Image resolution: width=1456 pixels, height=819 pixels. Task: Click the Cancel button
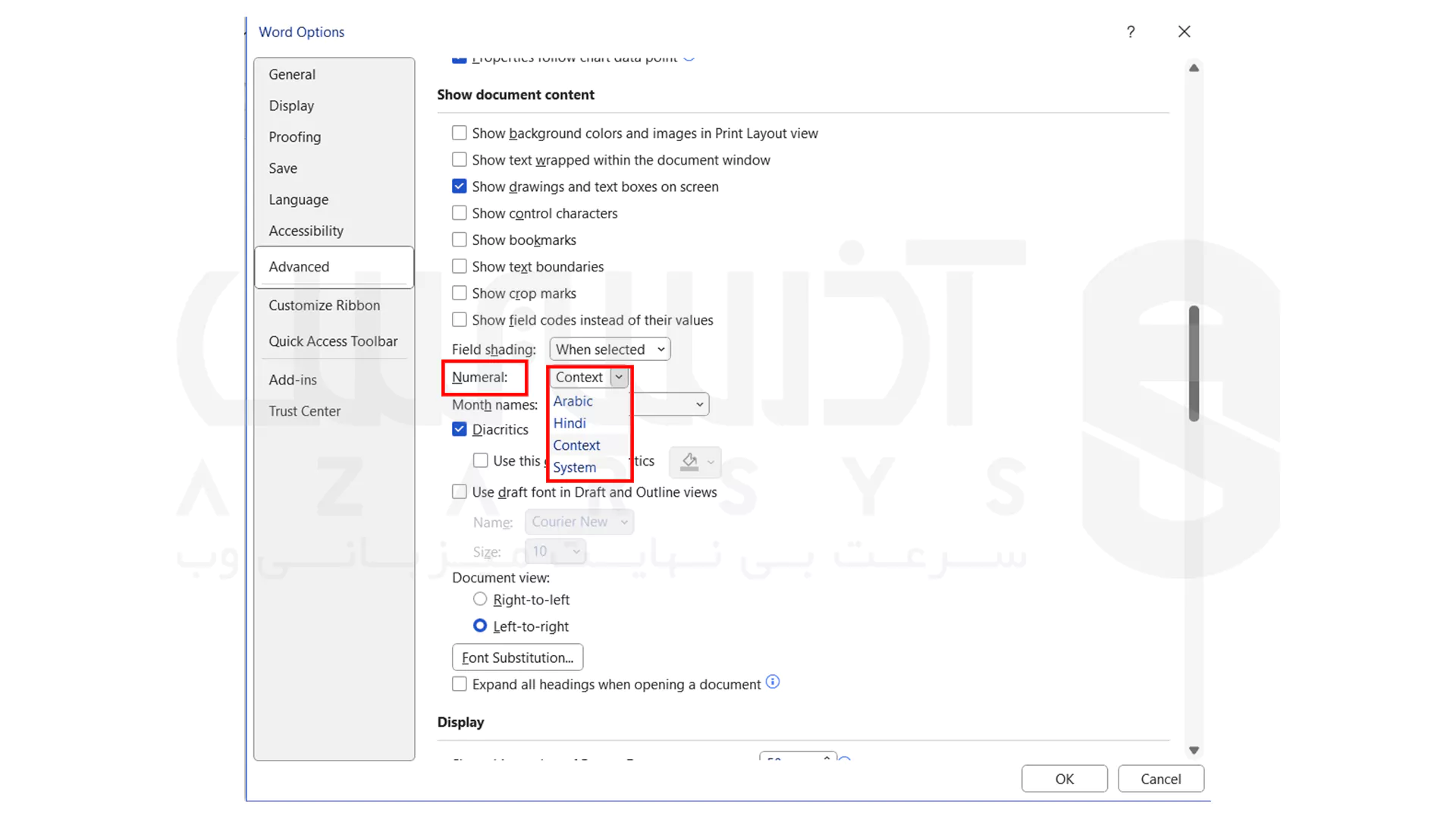1161,779
